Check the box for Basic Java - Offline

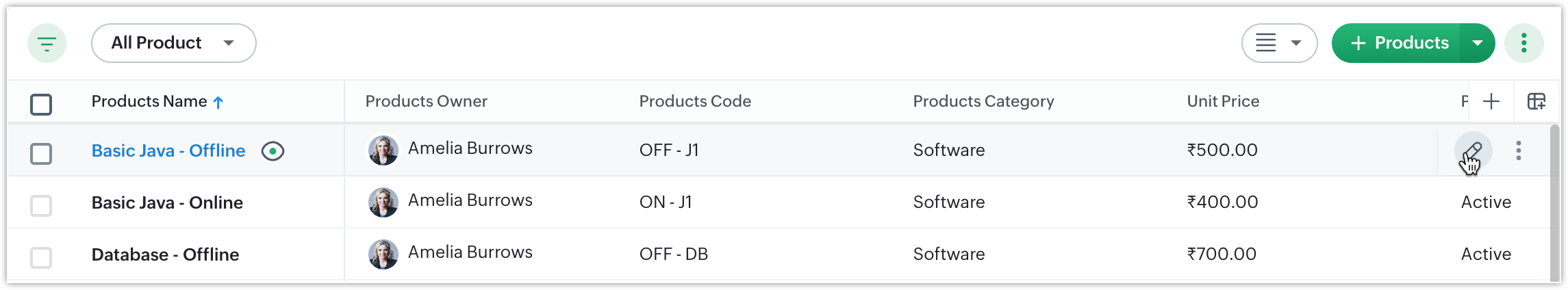pos(41,154)
